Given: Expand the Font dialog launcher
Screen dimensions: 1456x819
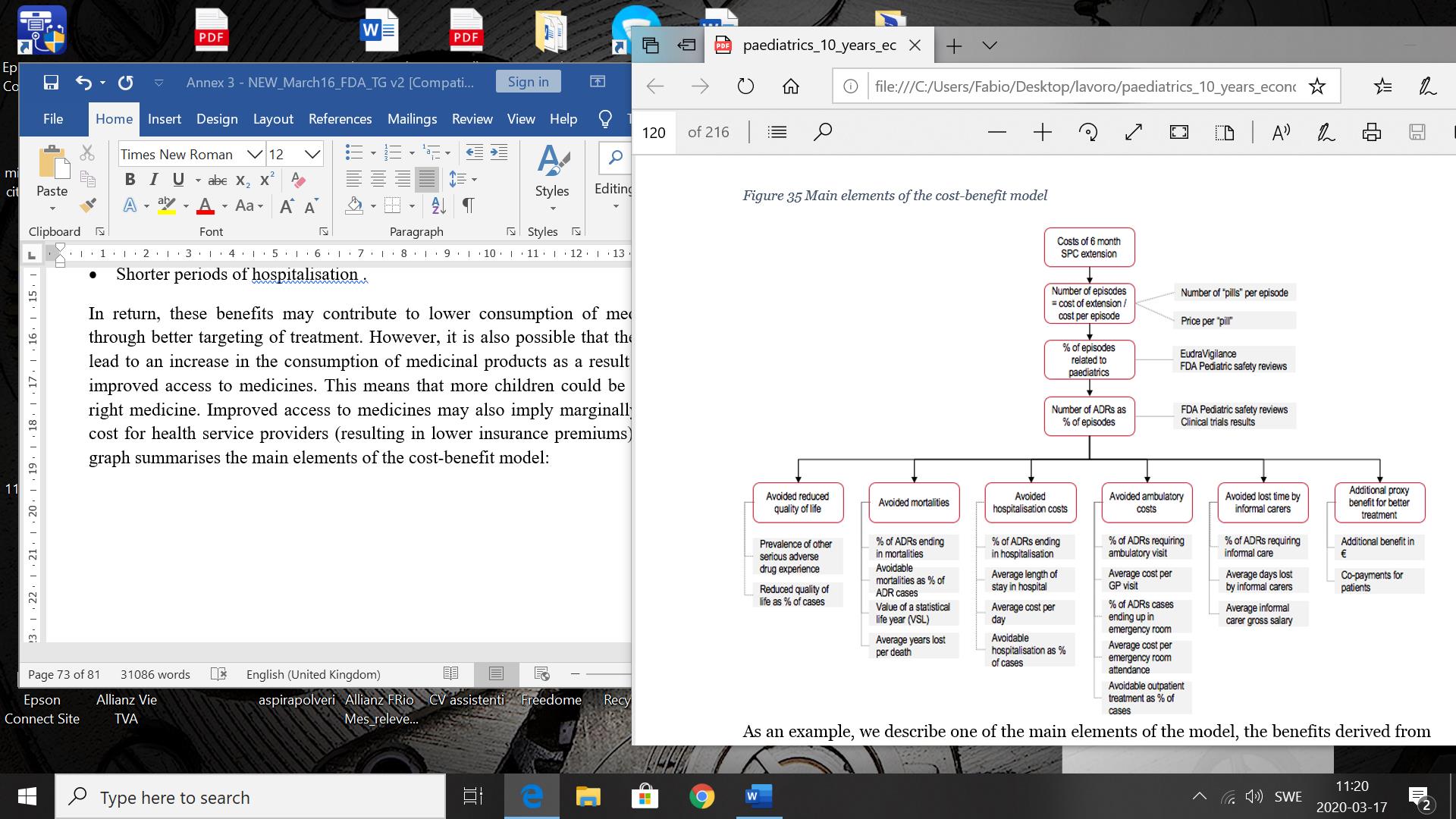Looking at the screenshot, I should point(324,231).
